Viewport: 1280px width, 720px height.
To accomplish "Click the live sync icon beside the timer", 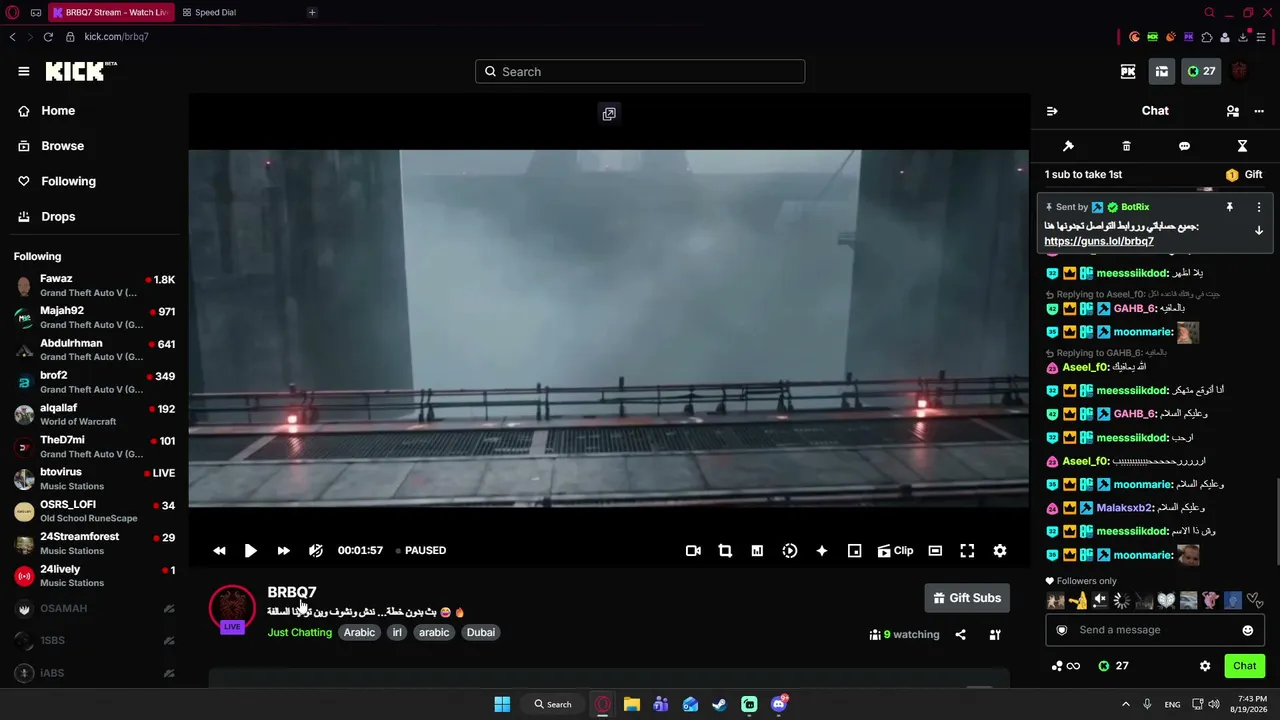I will (316, 551).
